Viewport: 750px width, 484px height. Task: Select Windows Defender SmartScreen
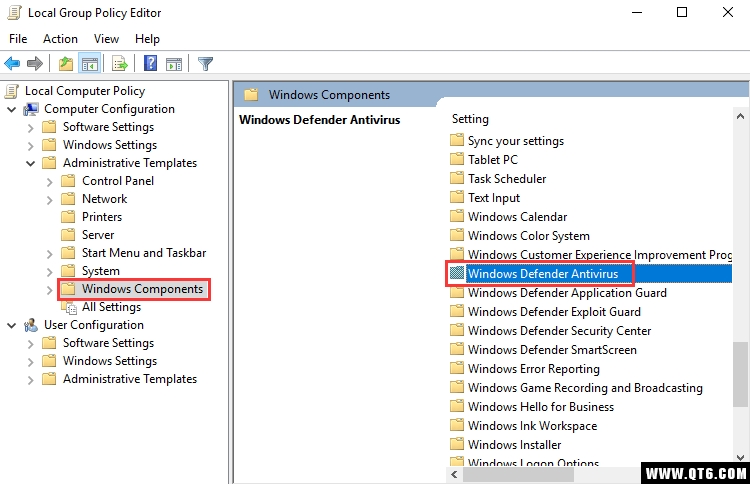tap(552, 350)
